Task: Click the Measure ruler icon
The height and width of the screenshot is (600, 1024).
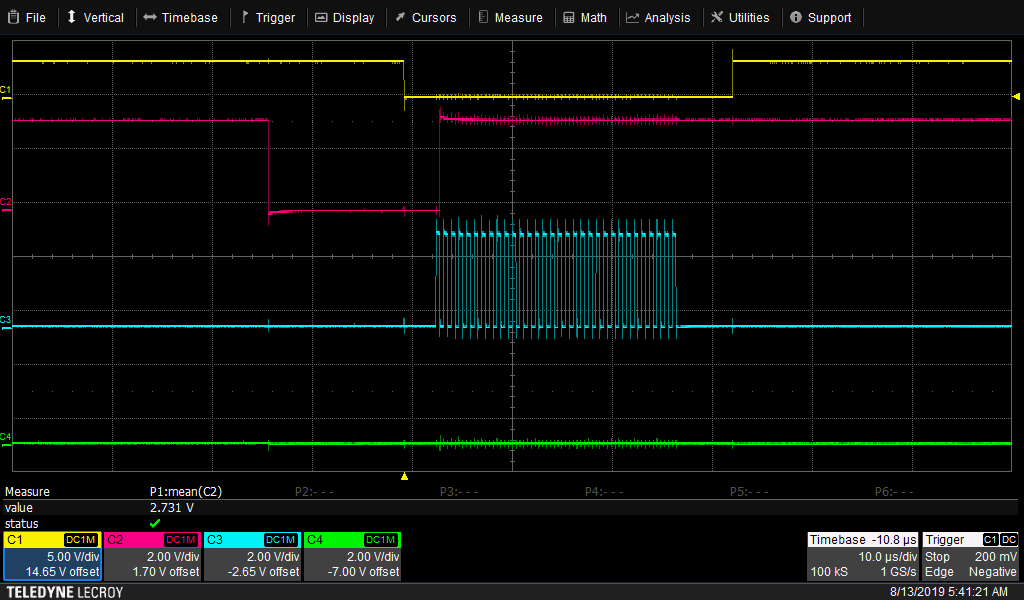Action: (483, 17)
